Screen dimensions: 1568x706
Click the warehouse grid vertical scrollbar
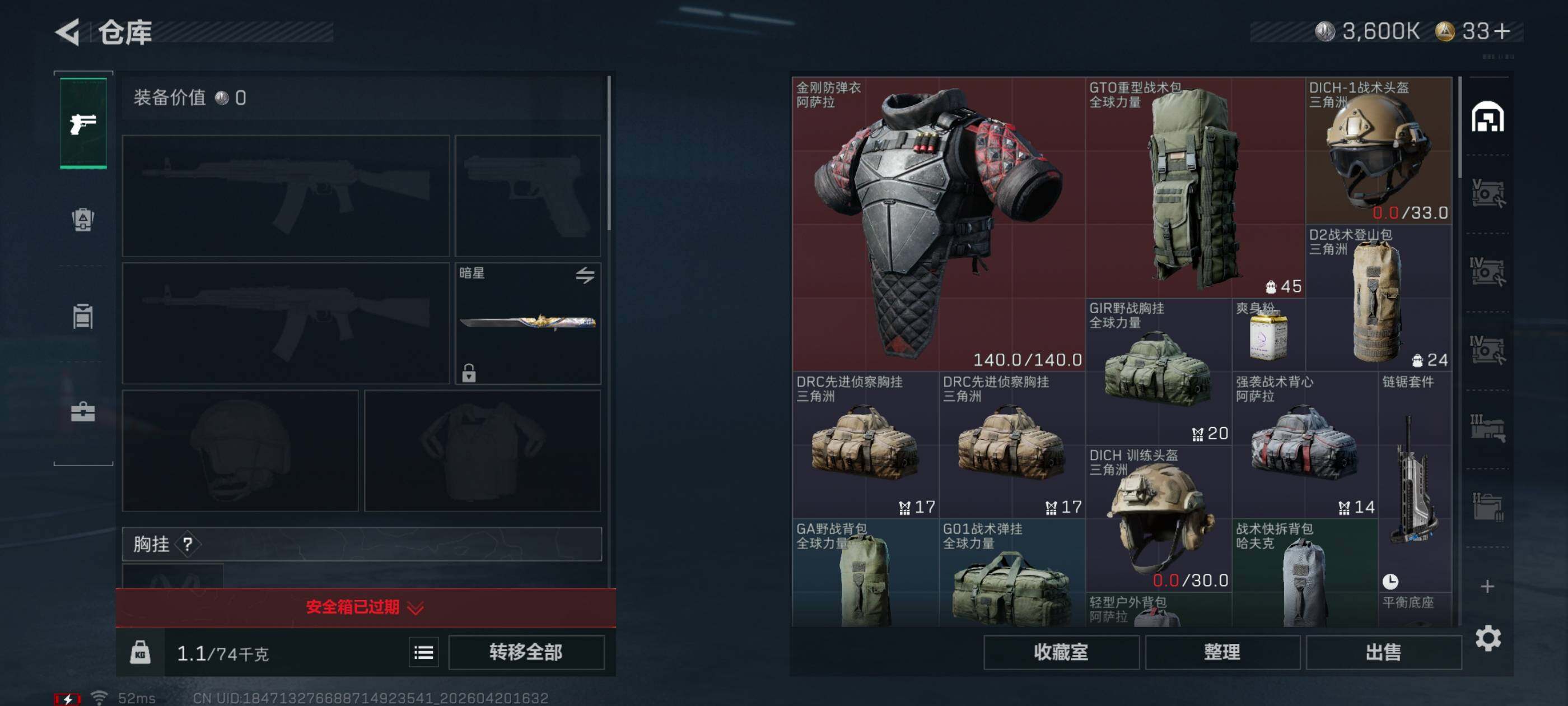pos(1460,128)
